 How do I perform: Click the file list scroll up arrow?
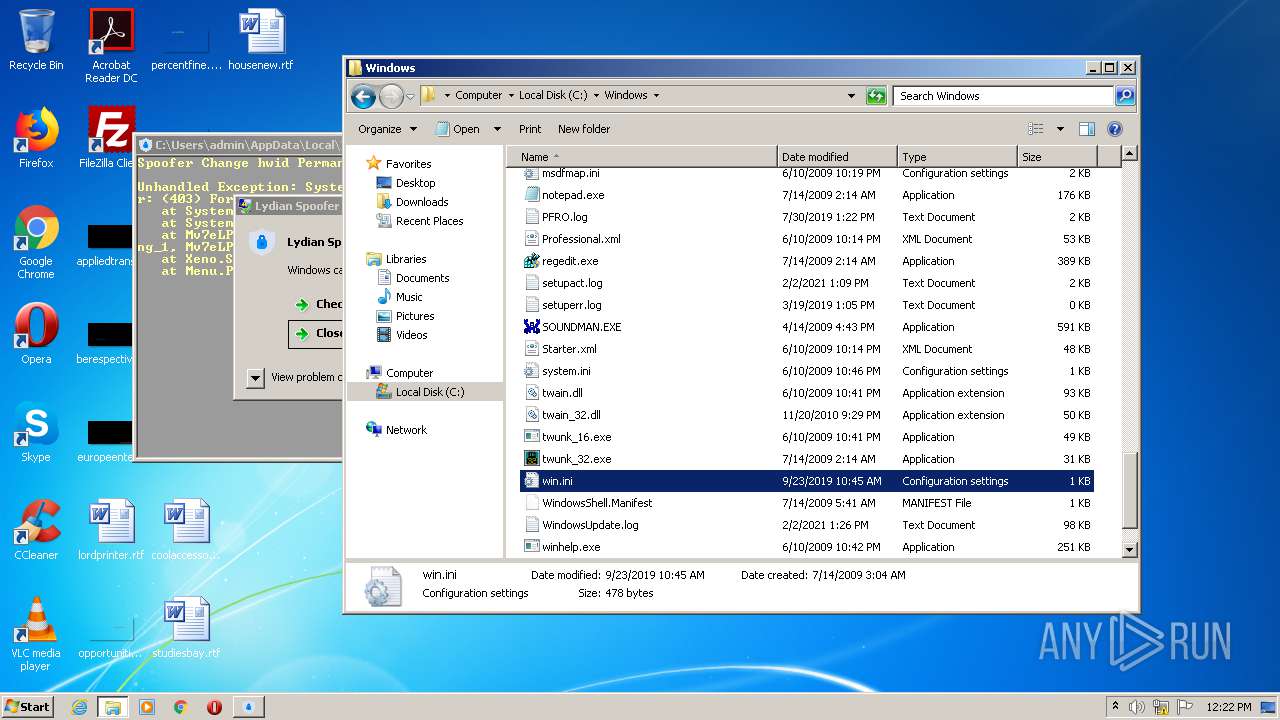click(1129, 154)
